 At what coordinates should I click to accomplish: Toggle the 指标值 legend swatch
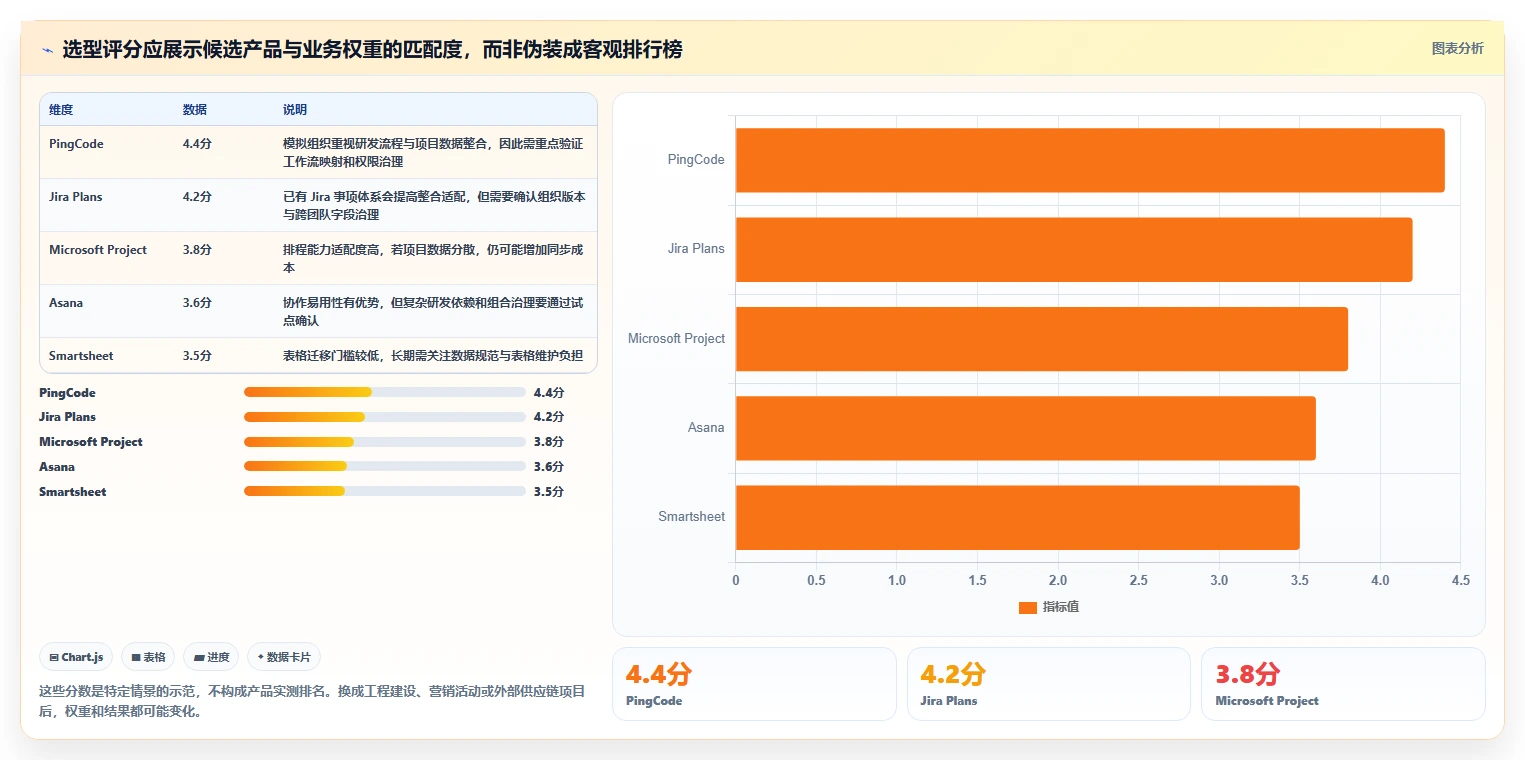(x=1027, y=607)
